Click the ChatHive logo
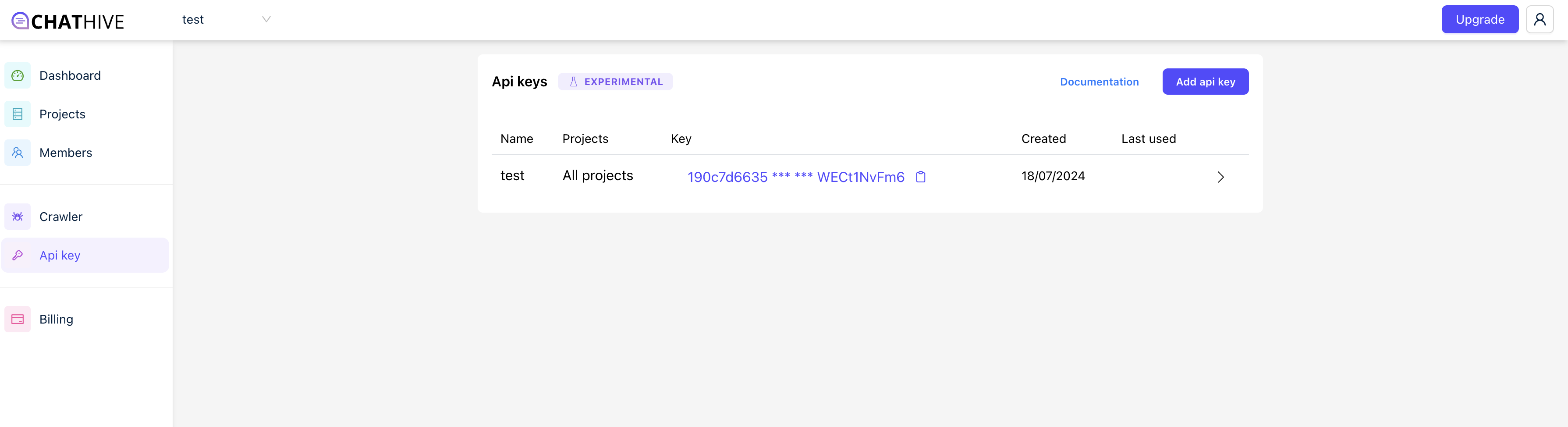Screen dimensions: 1568x427 pos(67,21)
